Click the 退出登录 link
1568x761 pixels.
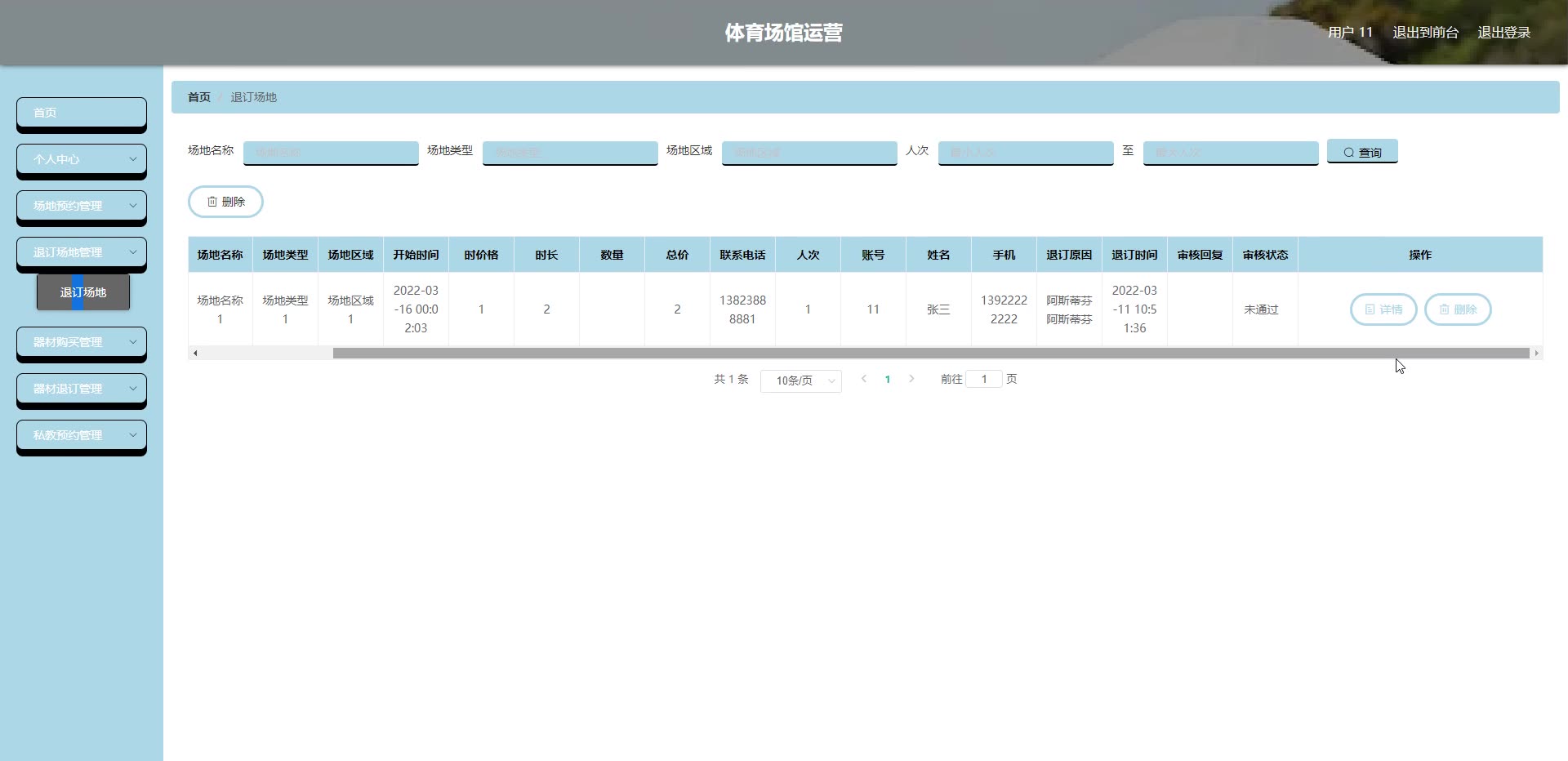click(x=1503, y=33)
